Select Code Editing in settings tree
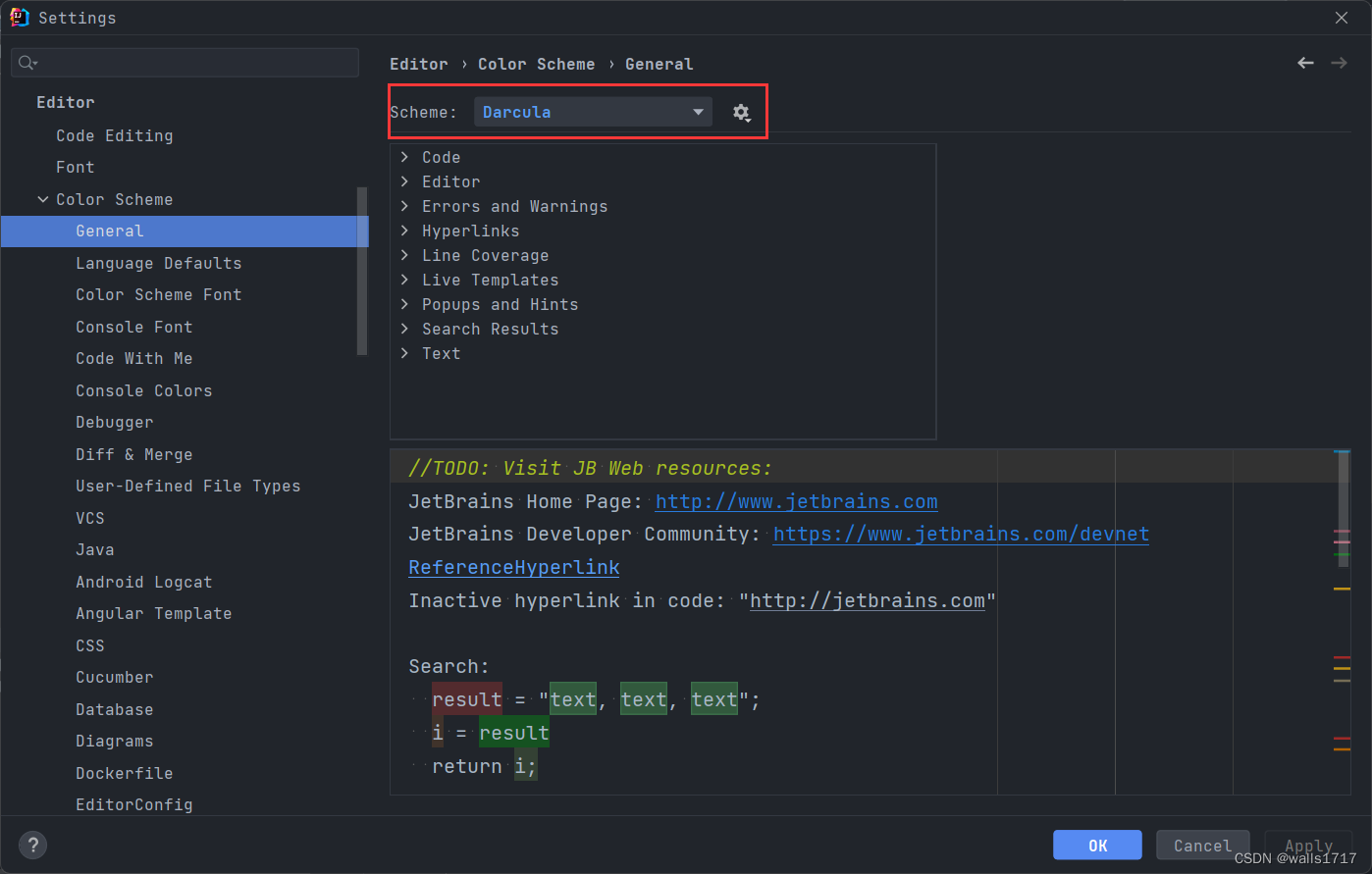Image resolution: width=1372 pixels, height=874 pixels. 115,135
